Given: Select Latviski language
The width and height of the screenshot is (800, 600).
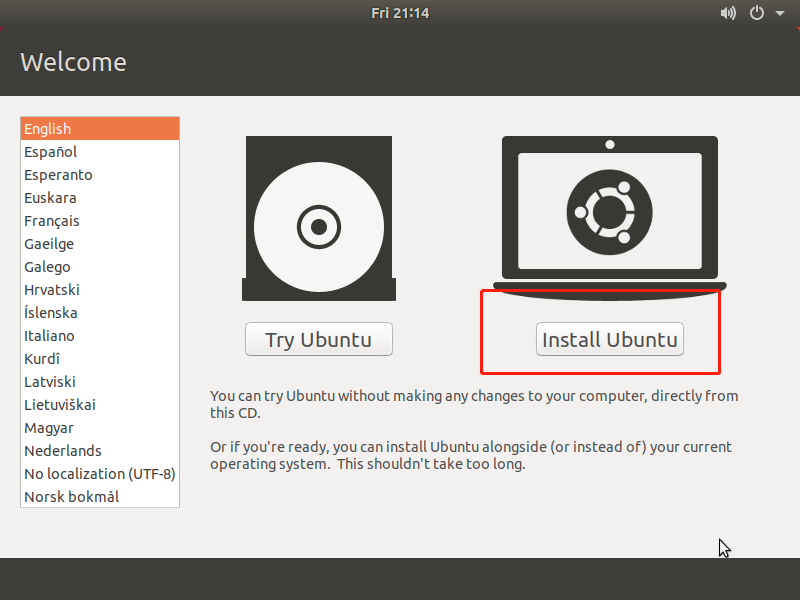Looking at the screenshot, I should click(x=100, y=382).
